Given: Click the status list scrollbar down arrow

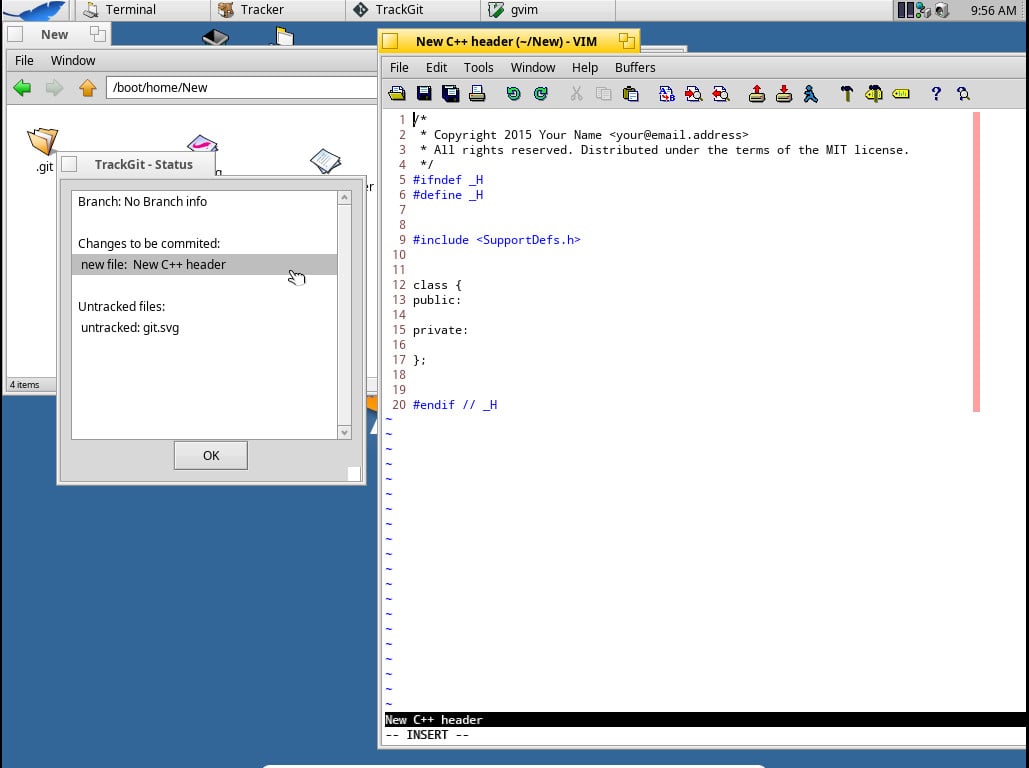Looking at the screenshot, I should [x=345, y=432].
